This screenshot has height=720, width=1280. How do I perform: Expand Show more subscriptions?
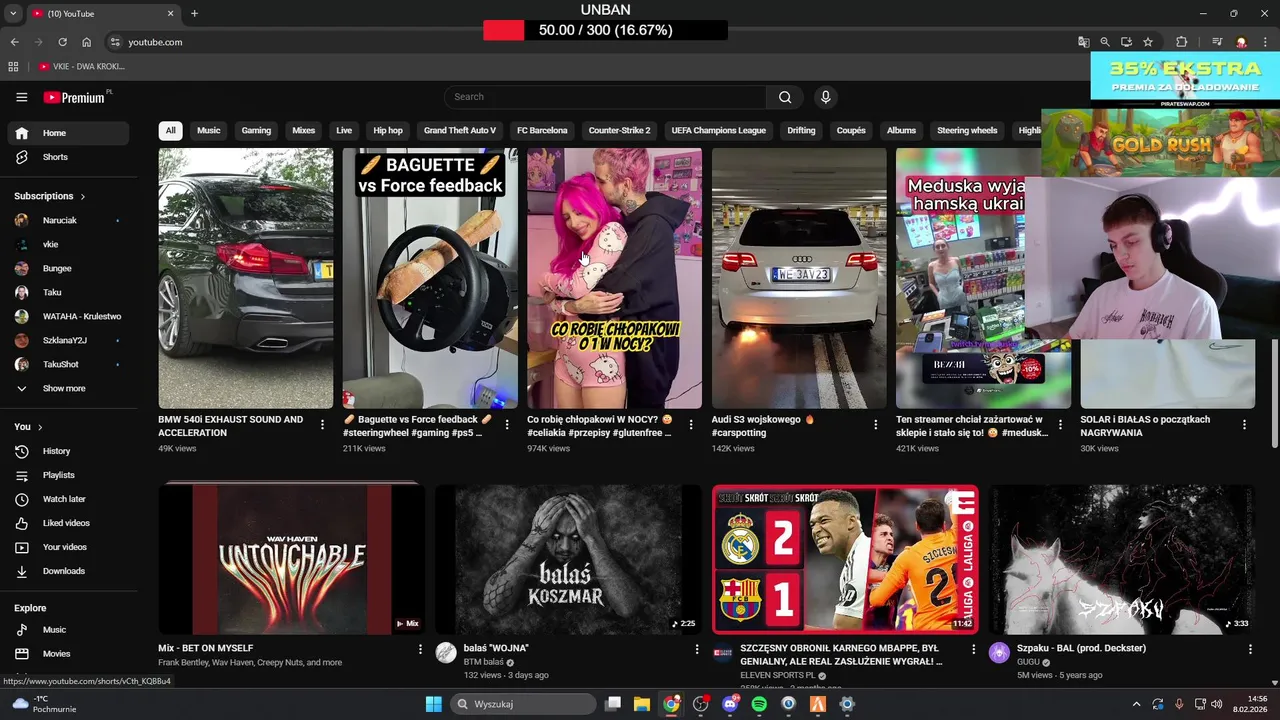68,388
